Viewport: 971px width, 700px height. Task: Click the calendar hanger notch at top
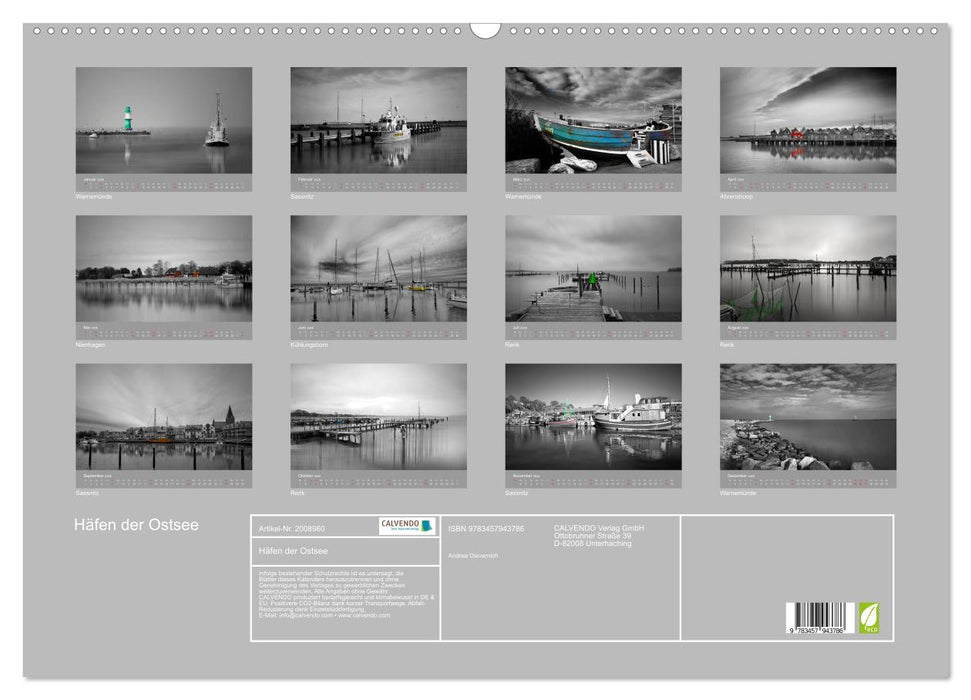[485, 30]
